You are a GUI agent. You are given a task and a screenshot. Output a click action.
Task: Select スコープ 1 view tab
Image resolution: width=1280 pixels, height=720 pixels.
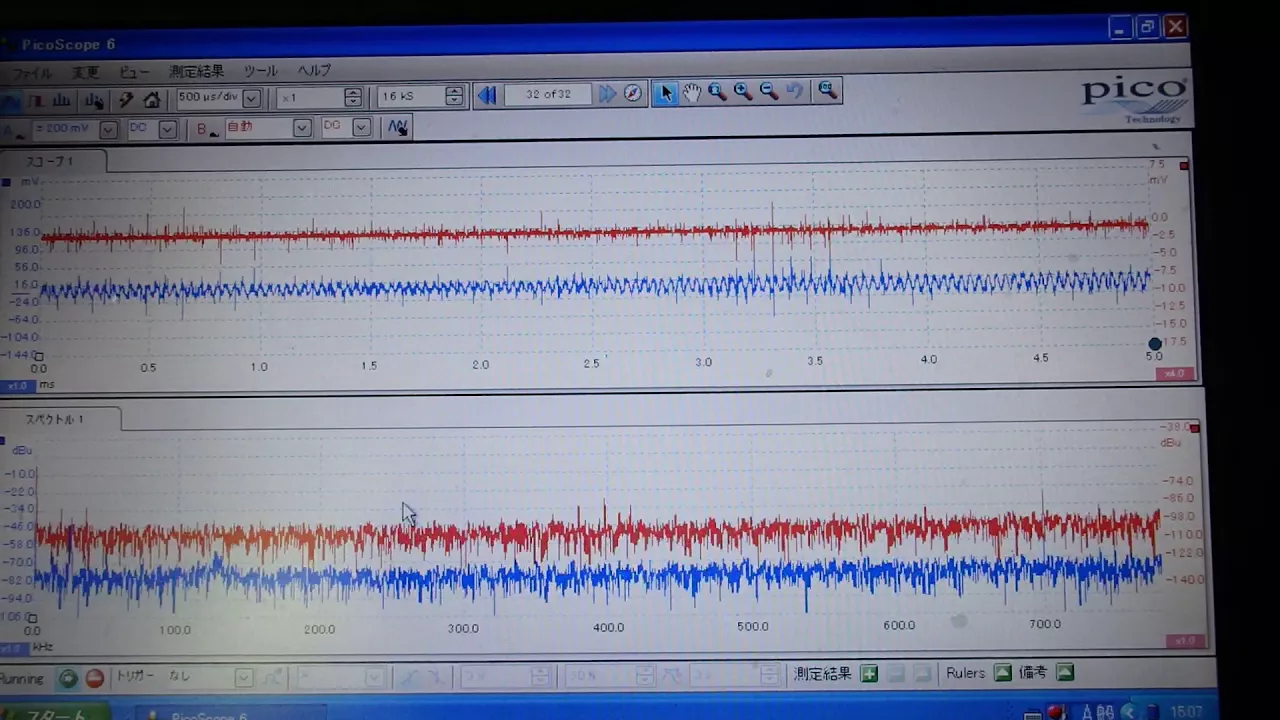tap(50, 161)
